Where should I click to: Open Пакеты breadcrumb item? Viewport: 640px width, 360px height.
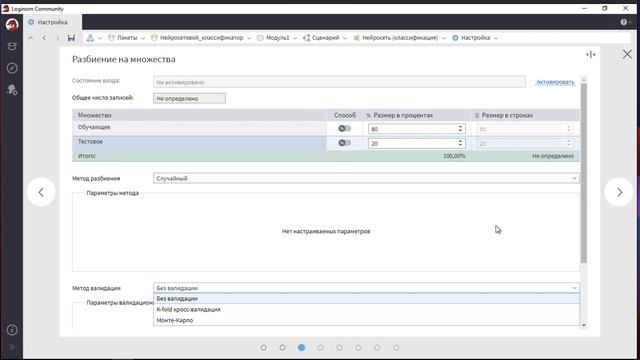(x=127, y=38)
